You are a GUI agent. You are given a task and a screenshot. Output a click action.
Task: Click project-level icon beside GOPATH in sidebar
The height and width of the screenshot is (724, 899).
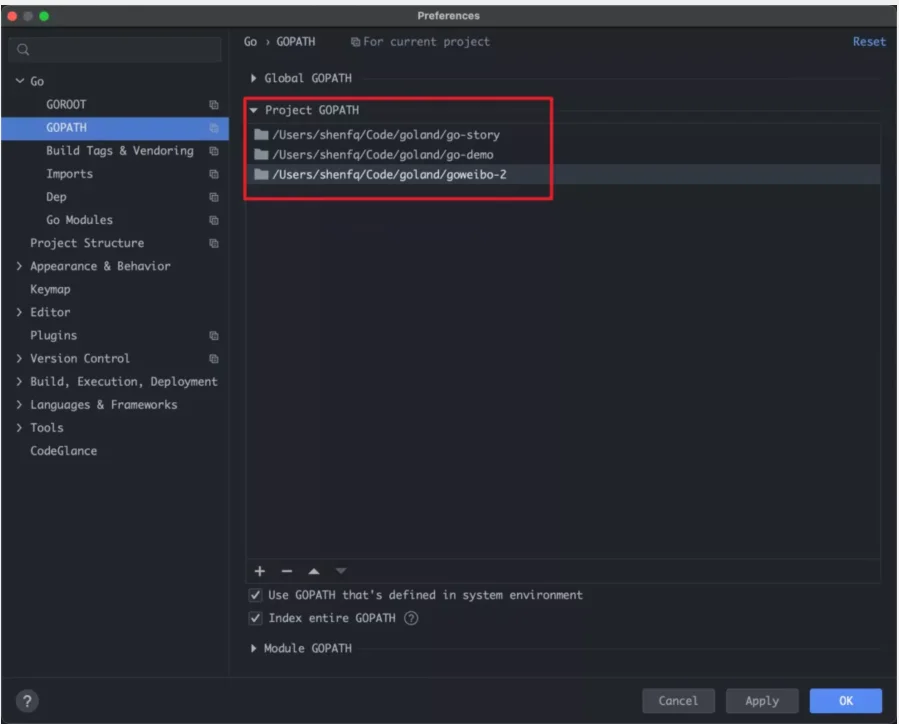214,127
